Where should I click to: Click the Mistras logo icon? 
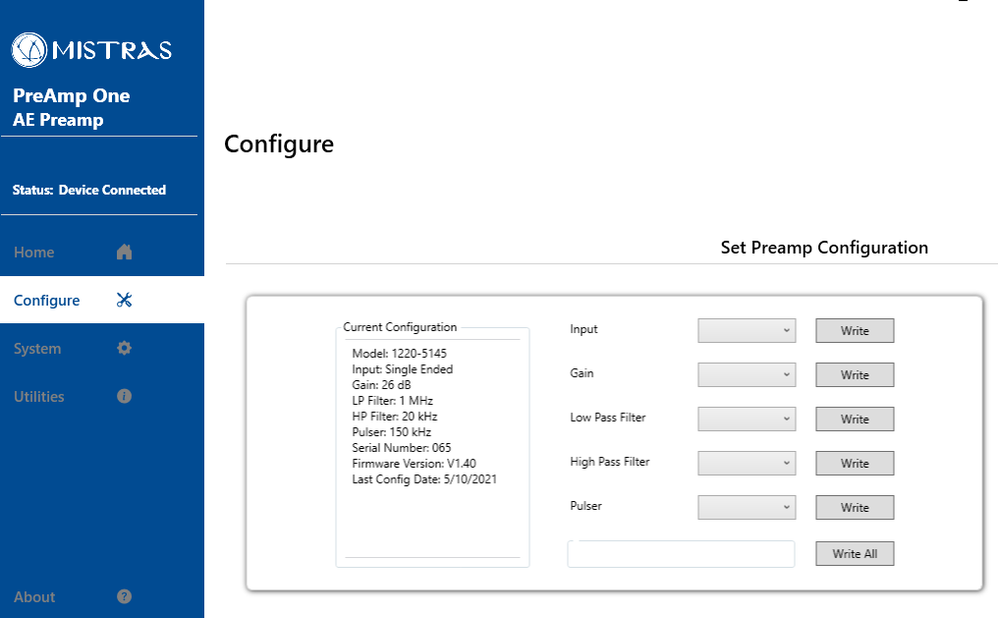[x=29, y=50]
